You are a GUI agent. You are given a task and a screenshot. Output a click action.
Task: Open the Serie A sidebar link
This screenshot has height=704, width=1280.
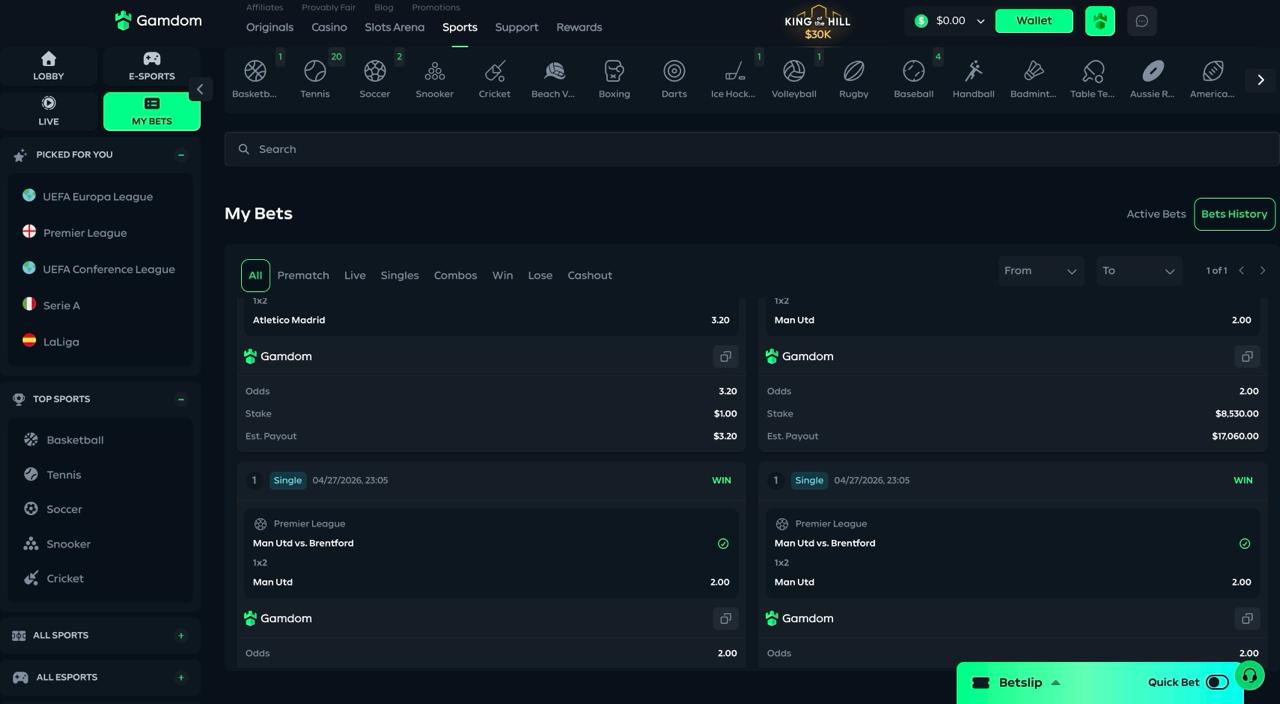[x=61, y=306]
